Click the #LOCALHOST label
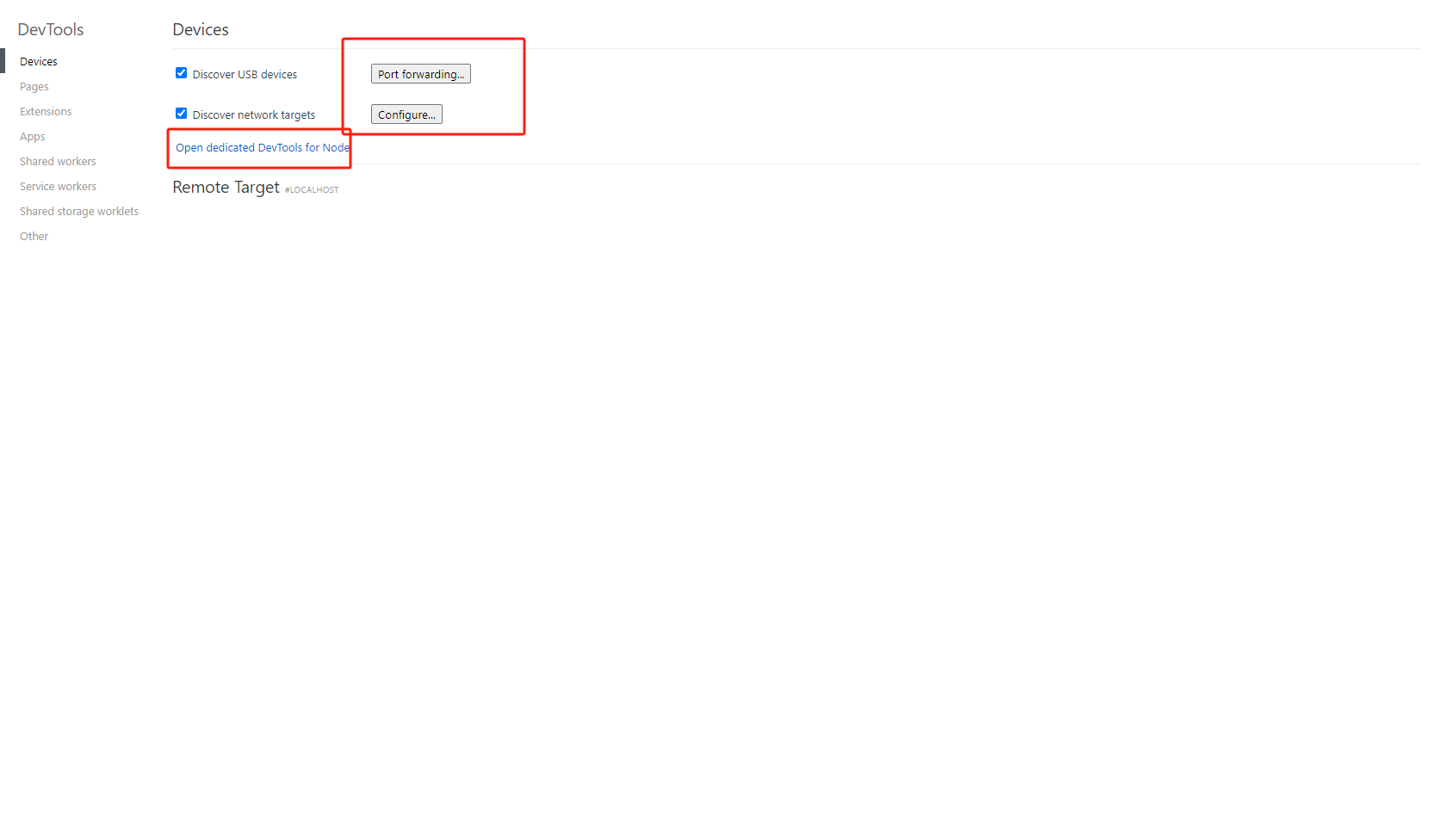This screenshot has height=840, width=1438. (x=312, y=190)
